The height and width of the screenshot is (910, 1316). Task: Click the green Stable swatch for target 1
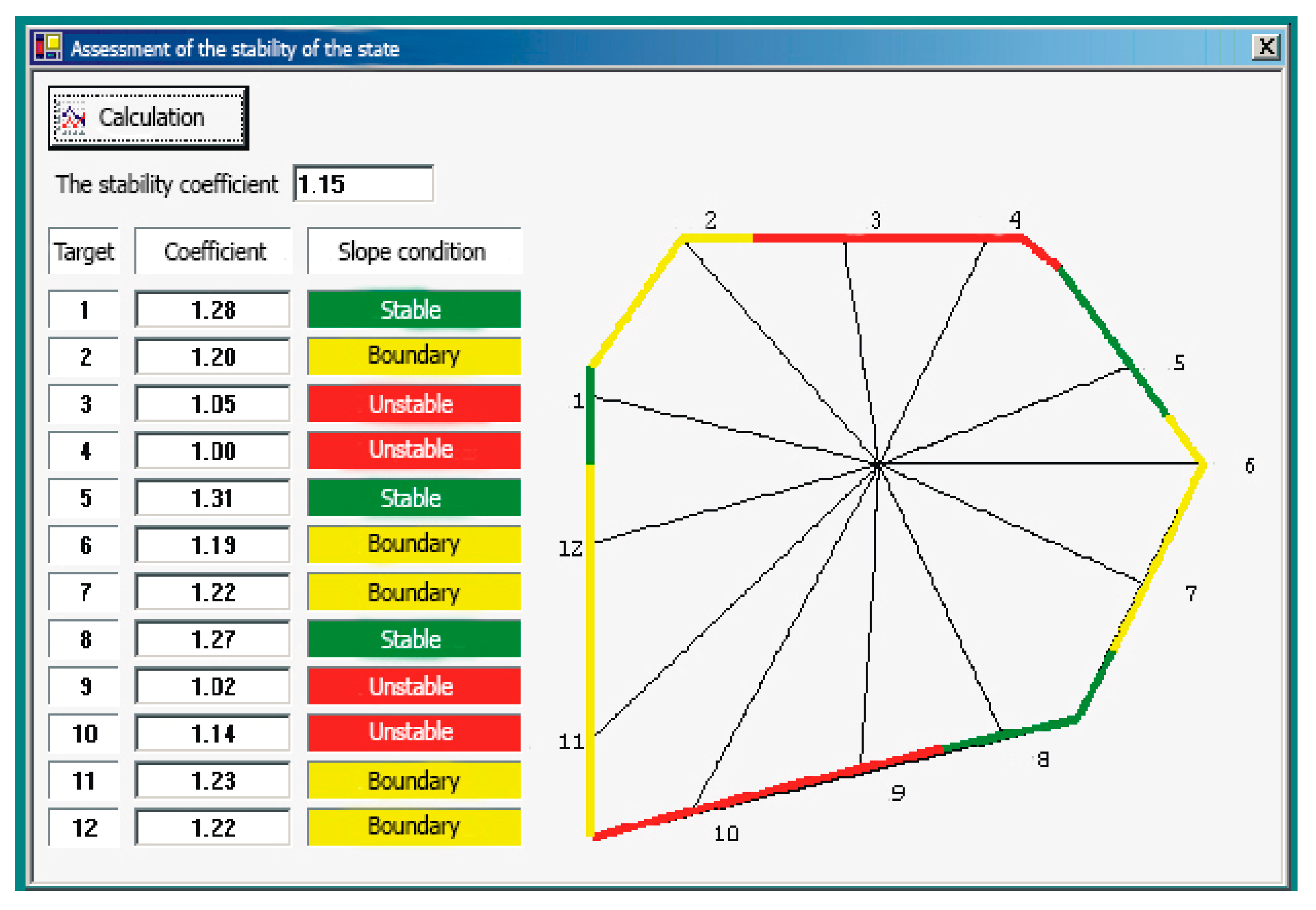tap(413, 310)
